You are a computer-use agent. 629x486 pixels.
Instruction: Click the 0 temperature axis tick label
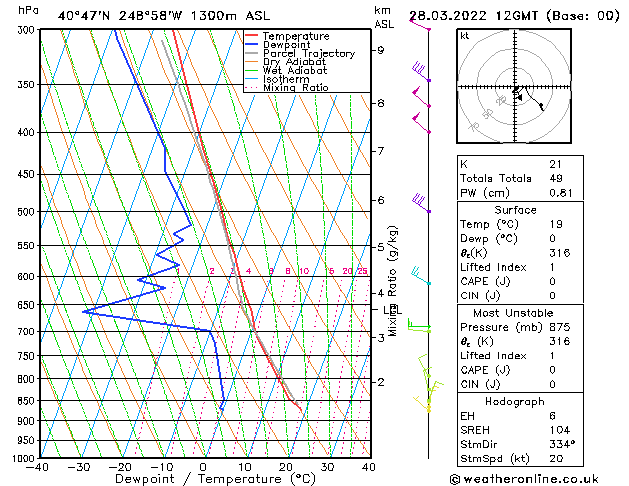point(203,467)
